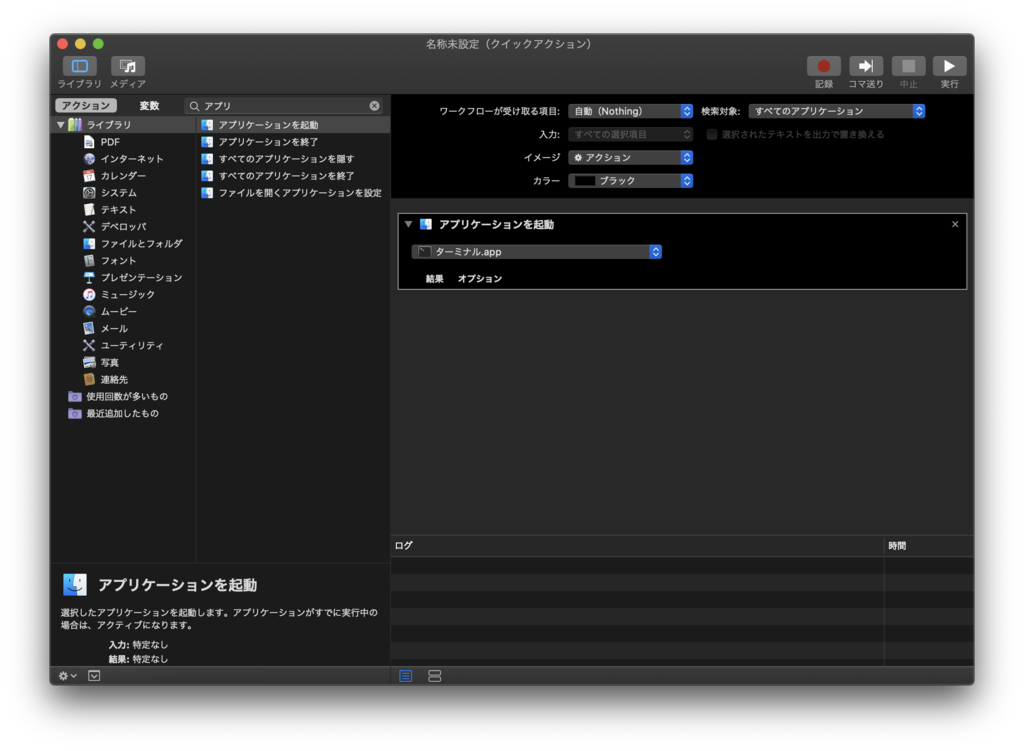Open the 検索対象 application dropdown
The height and width of the screenshot is (751, 1024).
pos(837,111)
